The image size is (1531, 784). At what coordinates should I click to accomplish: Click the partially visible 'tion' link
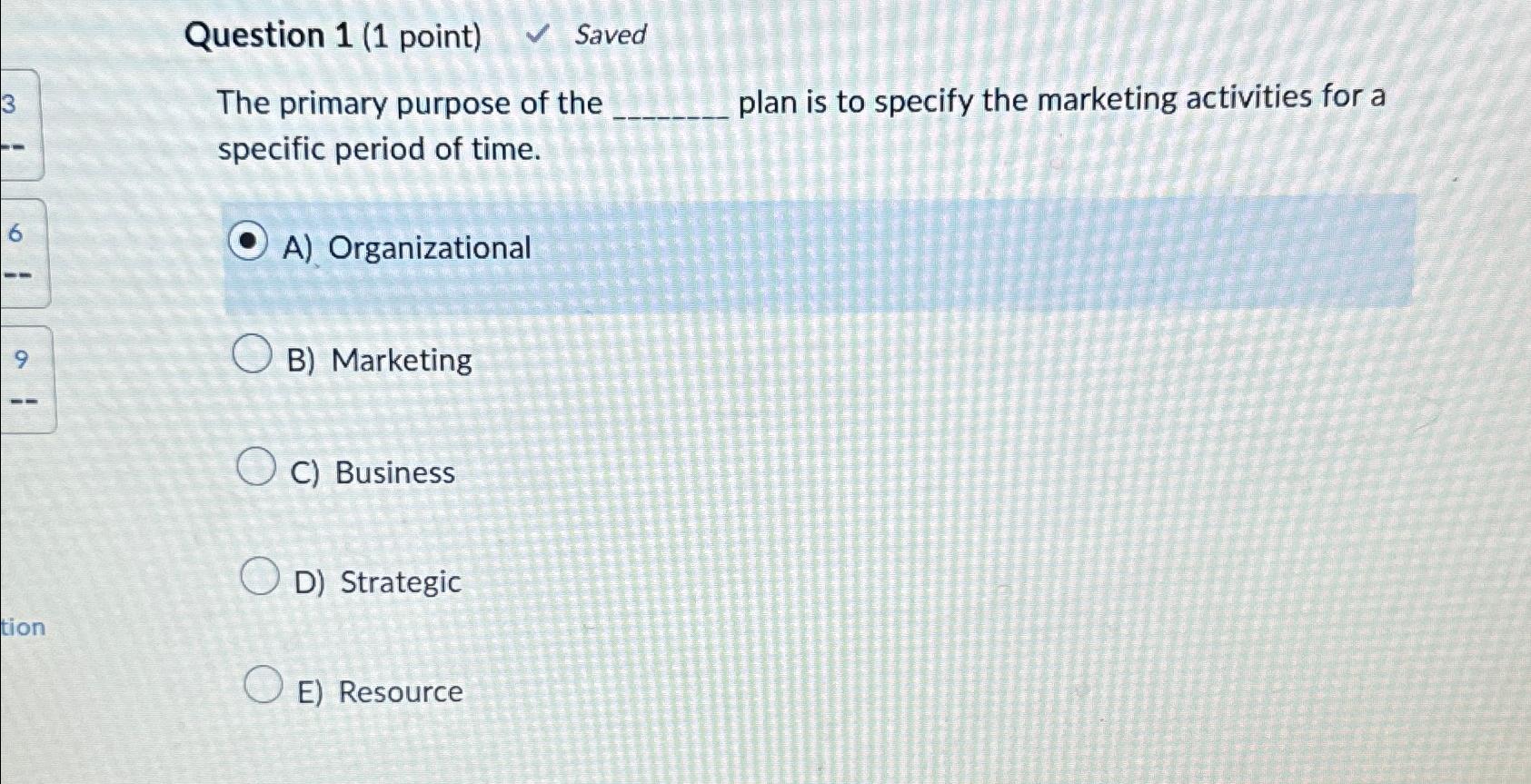pyautogui.click(x=24, y=627)
